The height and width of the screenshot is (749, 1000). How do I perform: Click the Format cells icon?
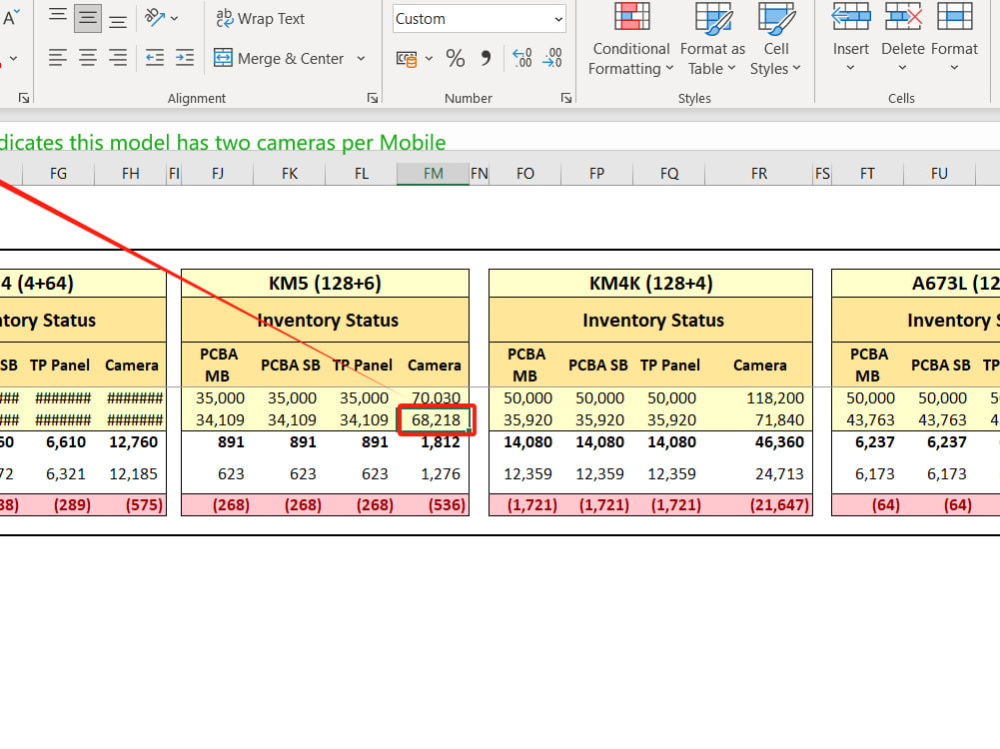[x=955, y=17]
